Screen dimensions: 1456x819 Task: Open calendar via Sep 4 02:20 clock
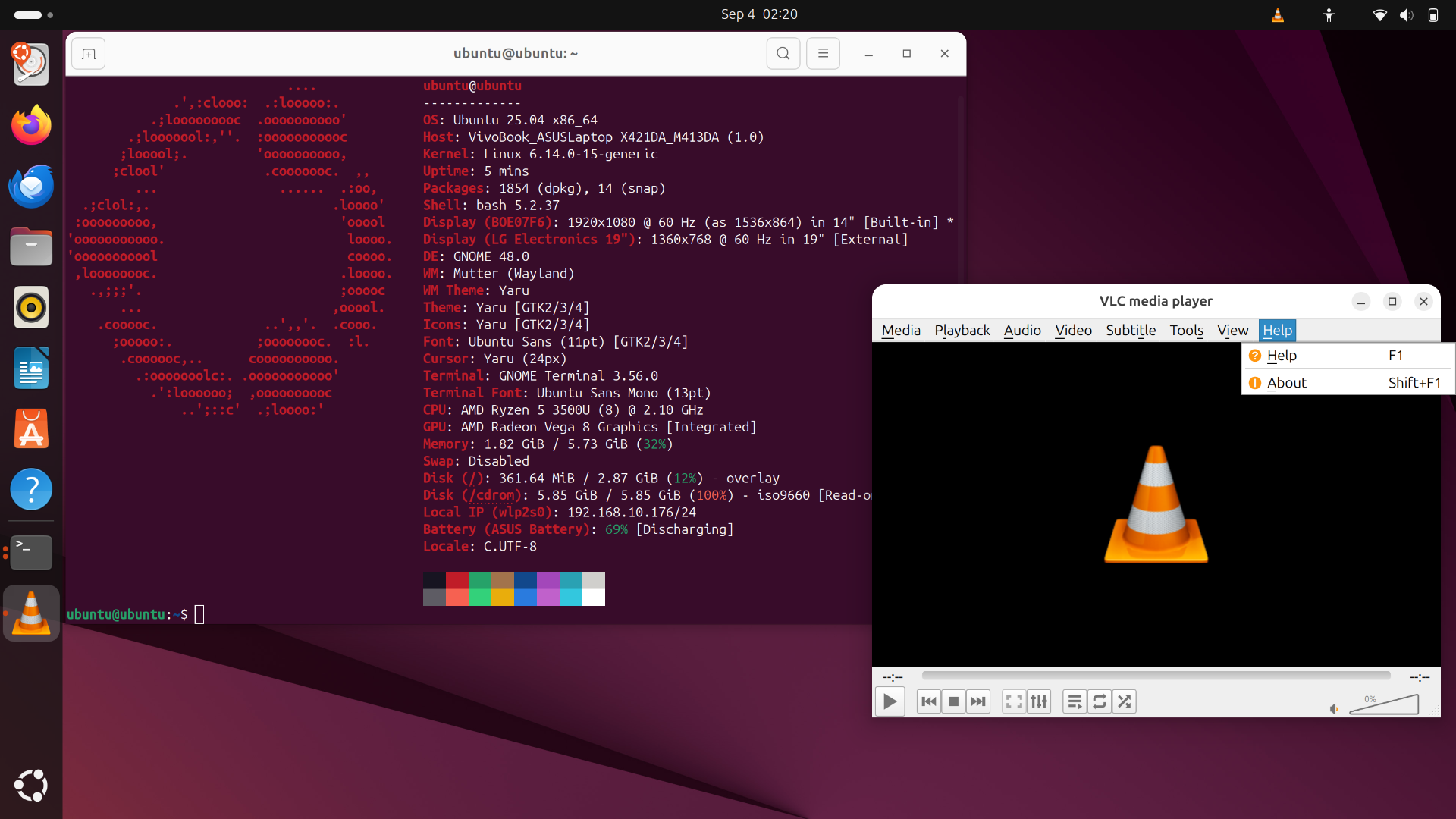[x=759, y=14]
